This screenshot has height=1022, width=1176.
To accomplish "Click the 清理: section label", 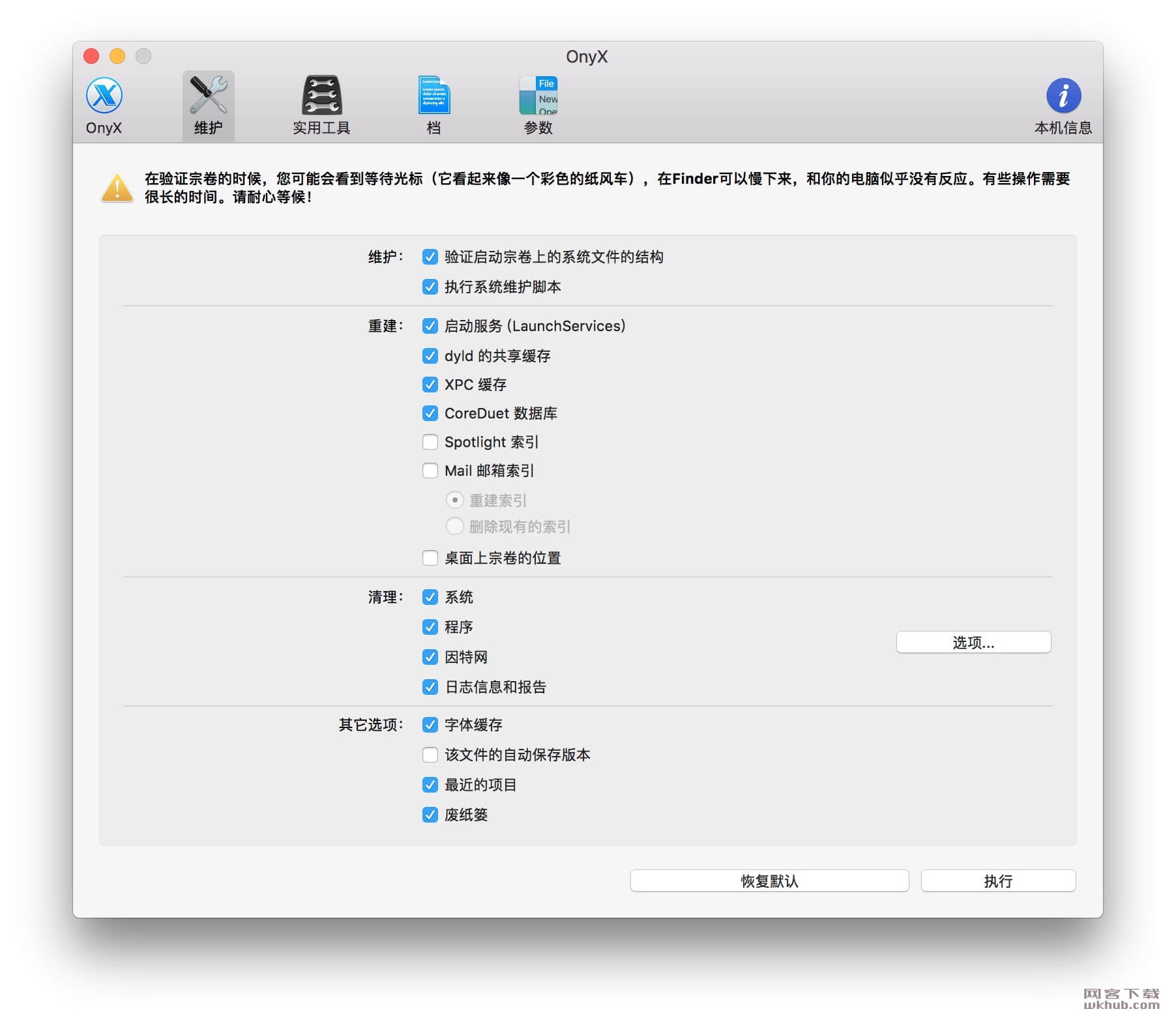I will coord(386,597).
